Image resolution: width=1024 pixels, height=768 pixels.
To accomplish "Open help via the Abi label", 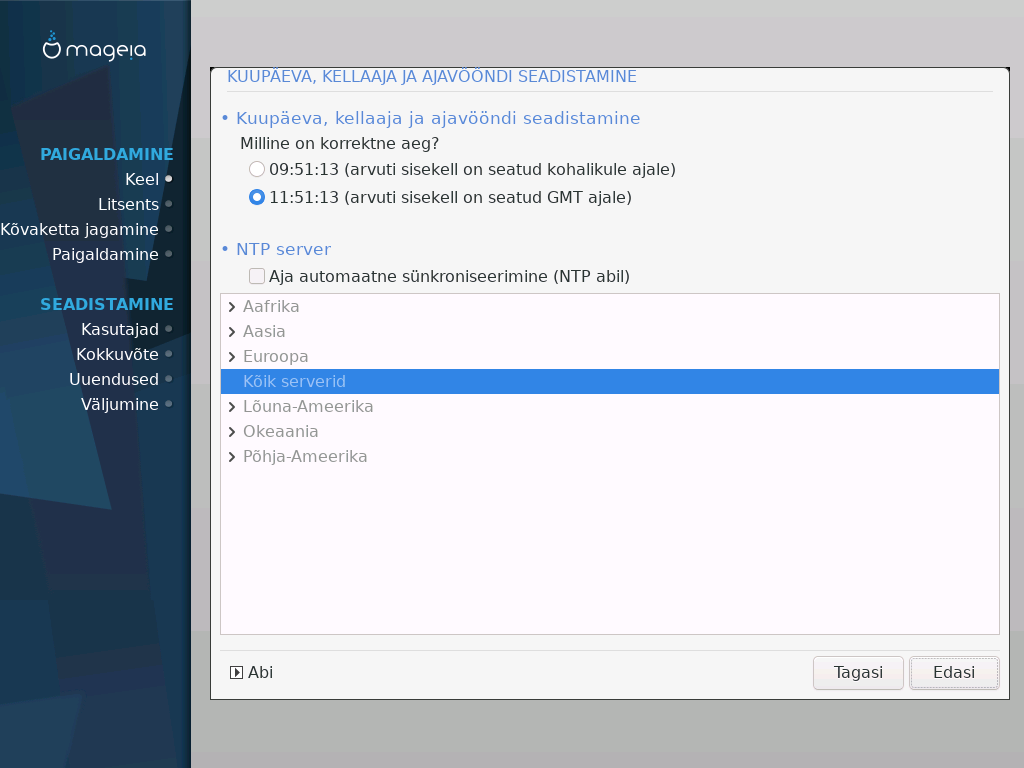I will tap(260, 673).
